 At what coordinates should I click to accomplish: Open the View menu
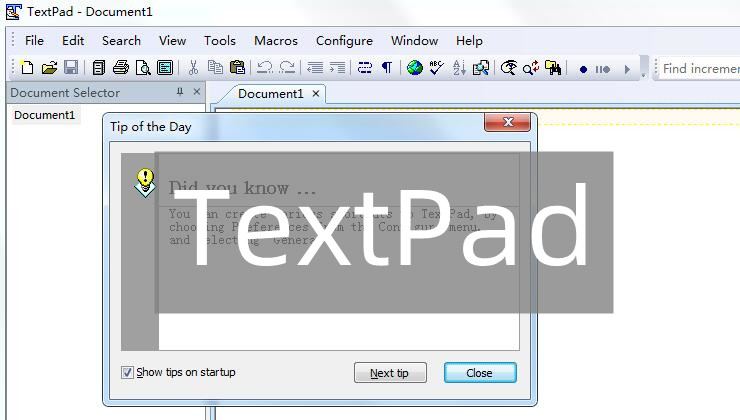pyautogui.click(x=172, y=41)
